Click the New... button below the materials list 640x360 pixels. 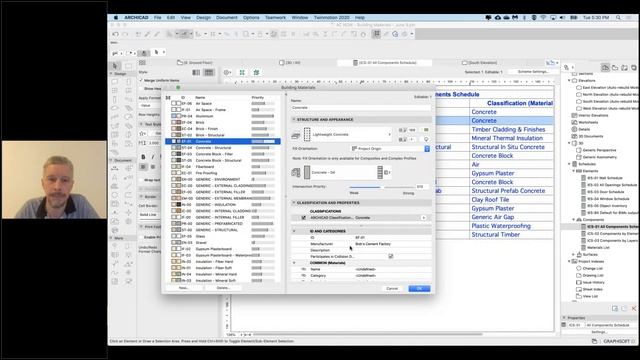[184, 288]
